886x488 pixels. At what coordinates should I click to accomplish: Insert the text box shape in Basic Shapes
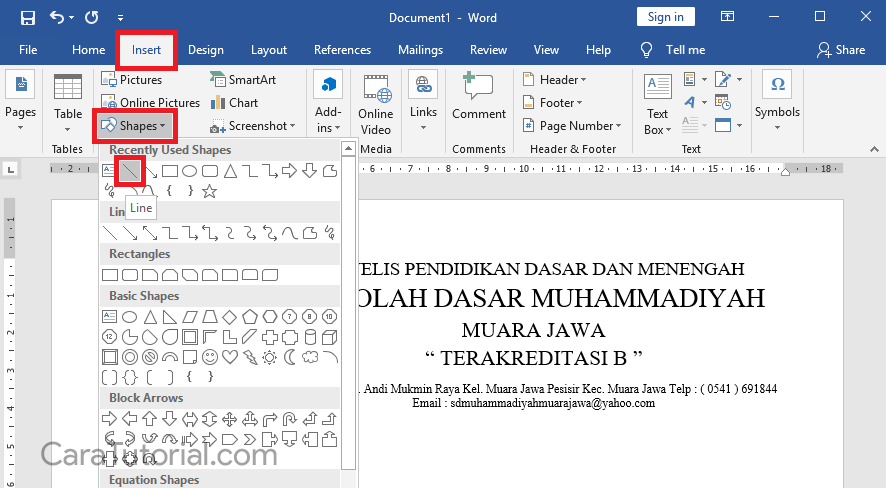[110, 317]
